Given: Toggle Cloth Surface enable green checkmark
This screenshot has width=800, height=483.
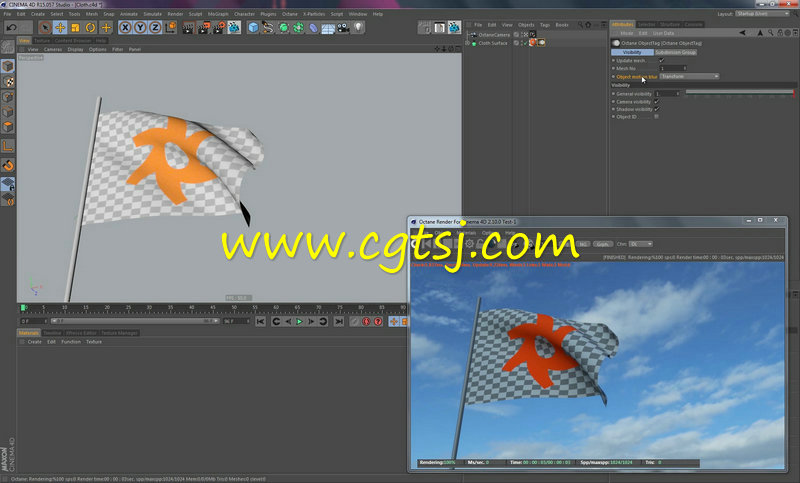Looking at the screenshot, I should tap(525, 43).
